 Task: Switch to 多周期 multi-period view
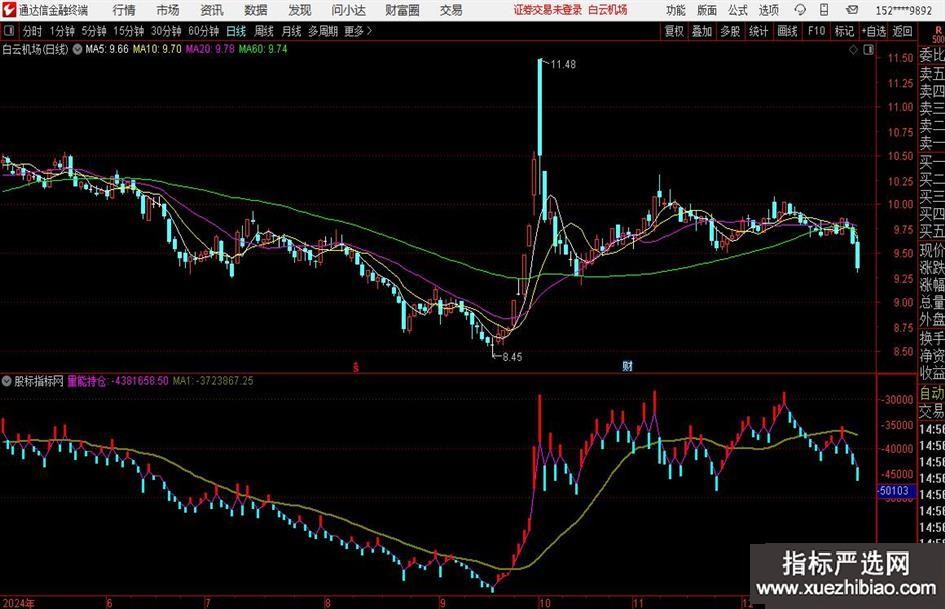click(x=323, y=31)
